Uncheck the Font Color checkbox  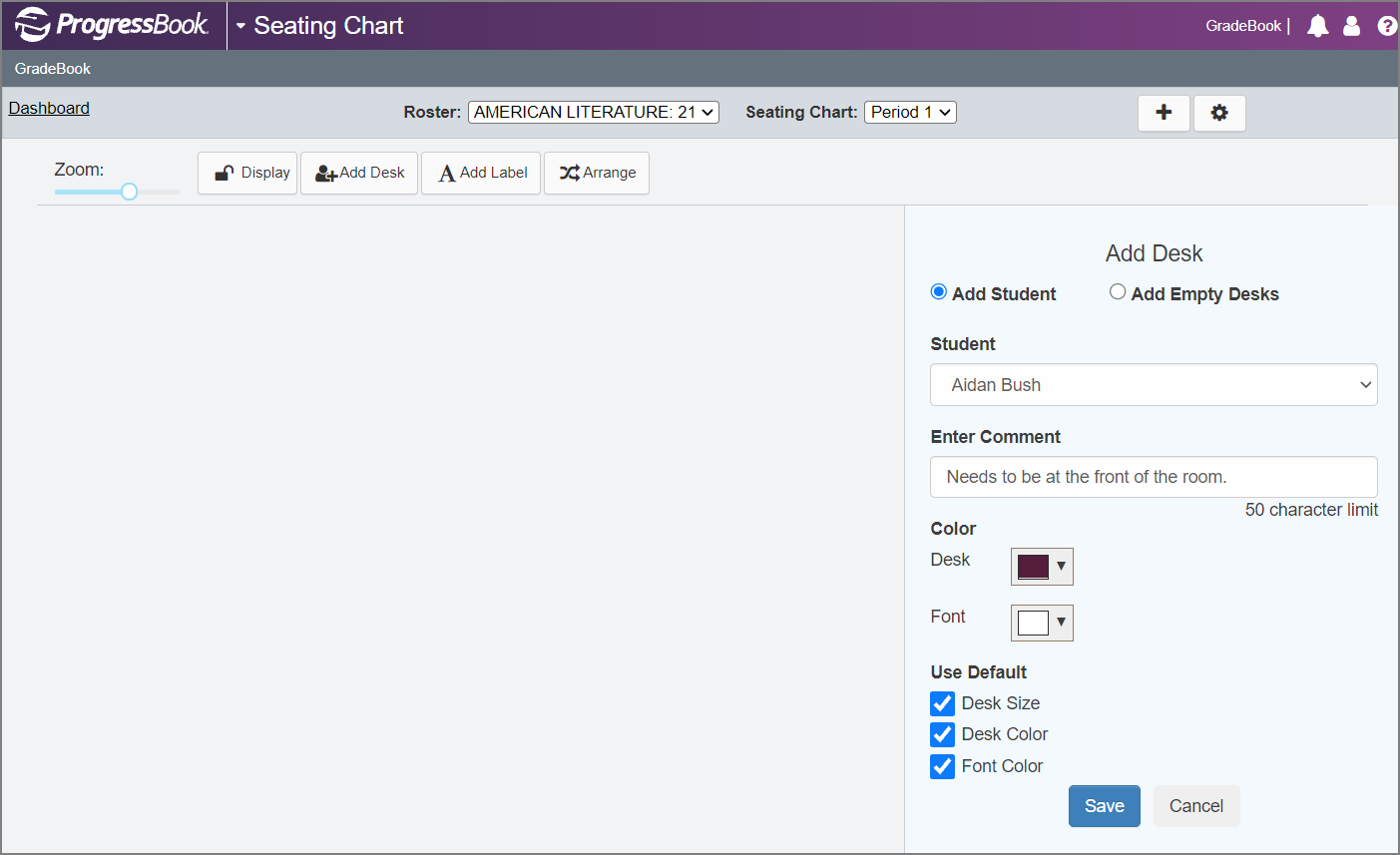[942, 766]
